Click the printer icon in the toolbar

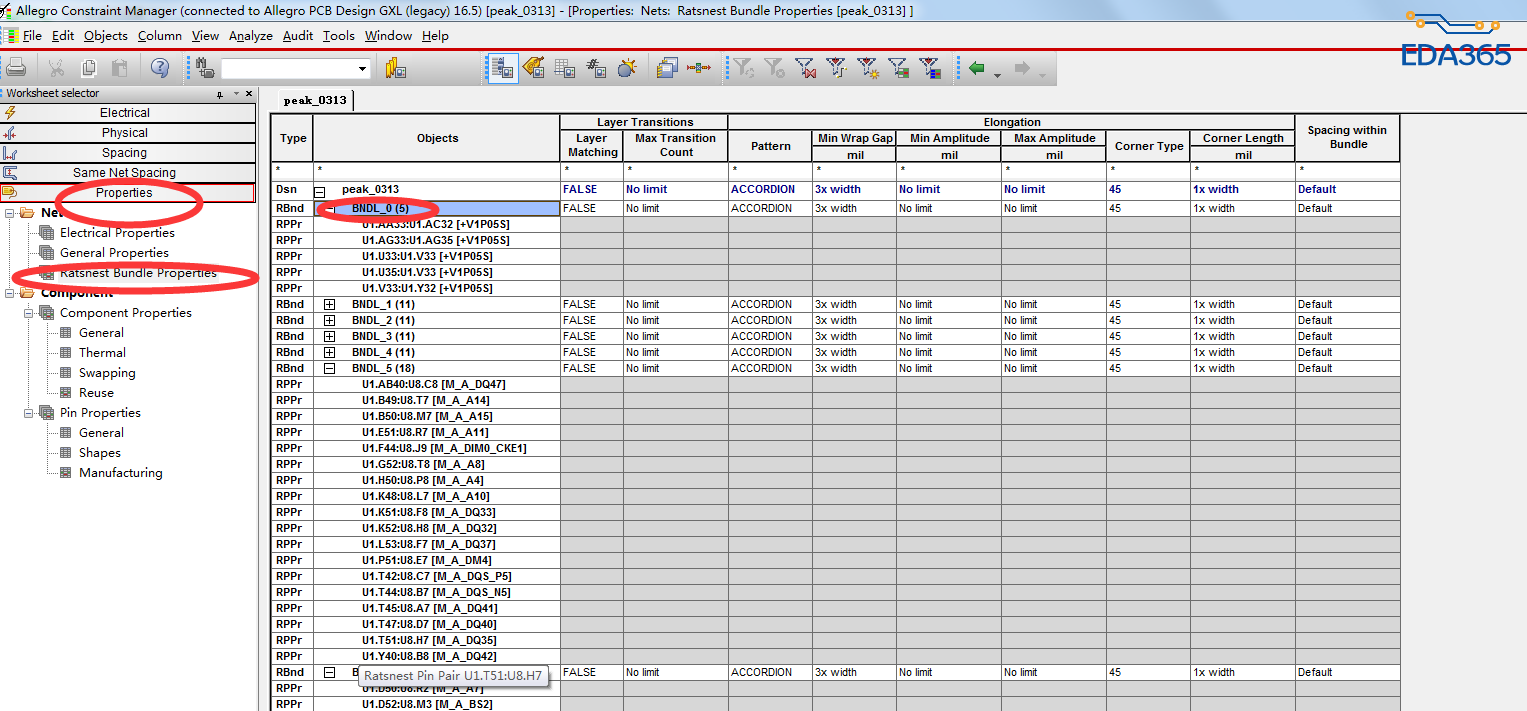pos(16,68)
